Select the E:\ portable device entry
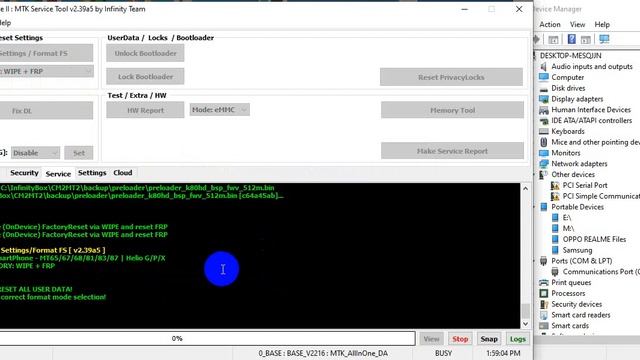The width and height of the screenshot is (640, 360). point(567,218)
